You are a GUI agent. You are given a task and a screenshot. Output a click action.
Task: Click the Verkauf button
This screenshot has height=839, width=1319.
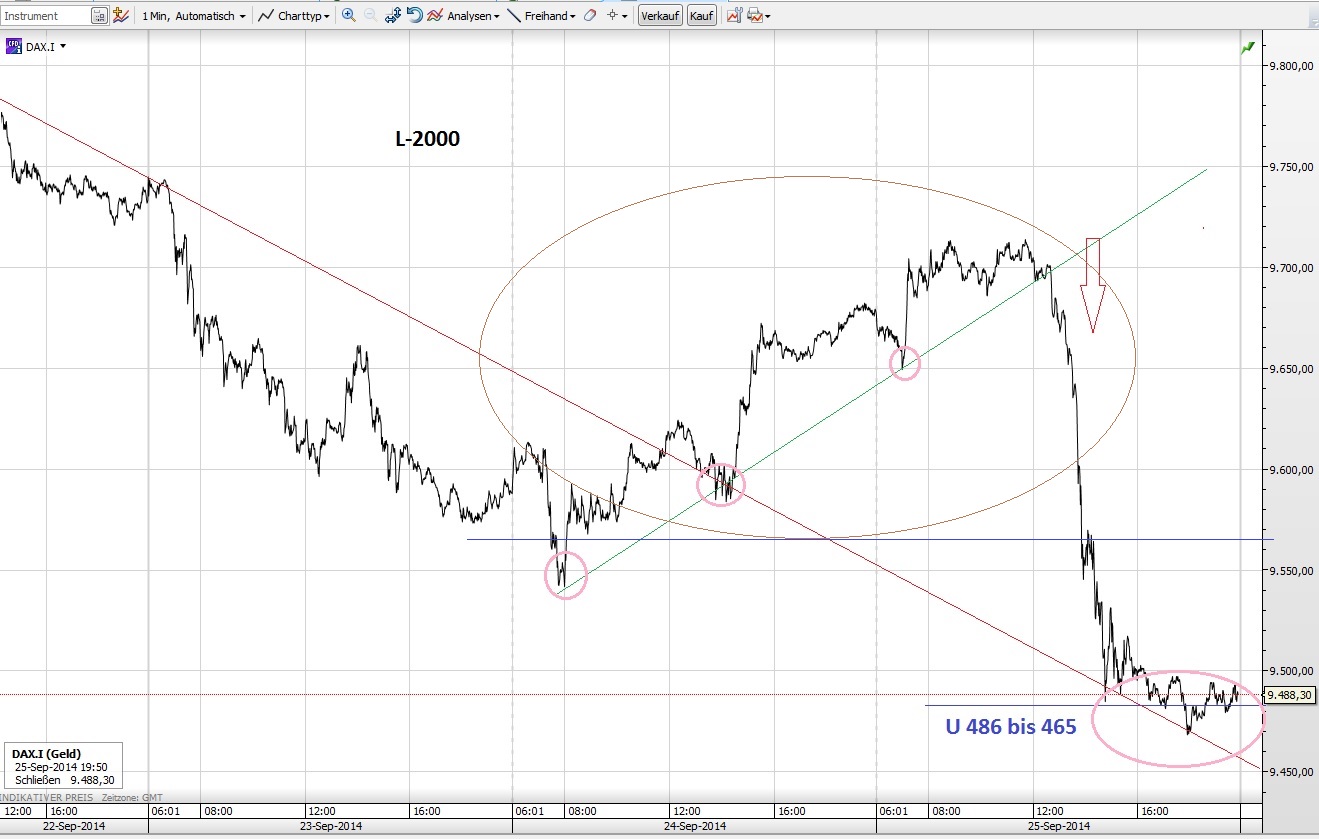pyautogui.click(x=660, y=15)
